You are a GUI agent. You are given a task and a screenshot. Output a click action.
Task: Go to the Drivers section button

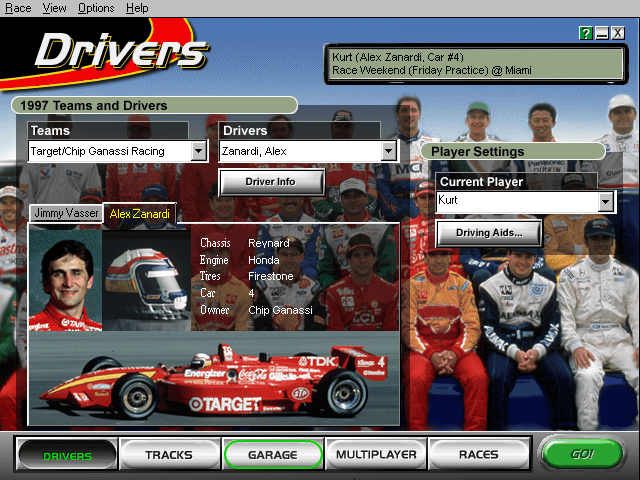[67, 455]
